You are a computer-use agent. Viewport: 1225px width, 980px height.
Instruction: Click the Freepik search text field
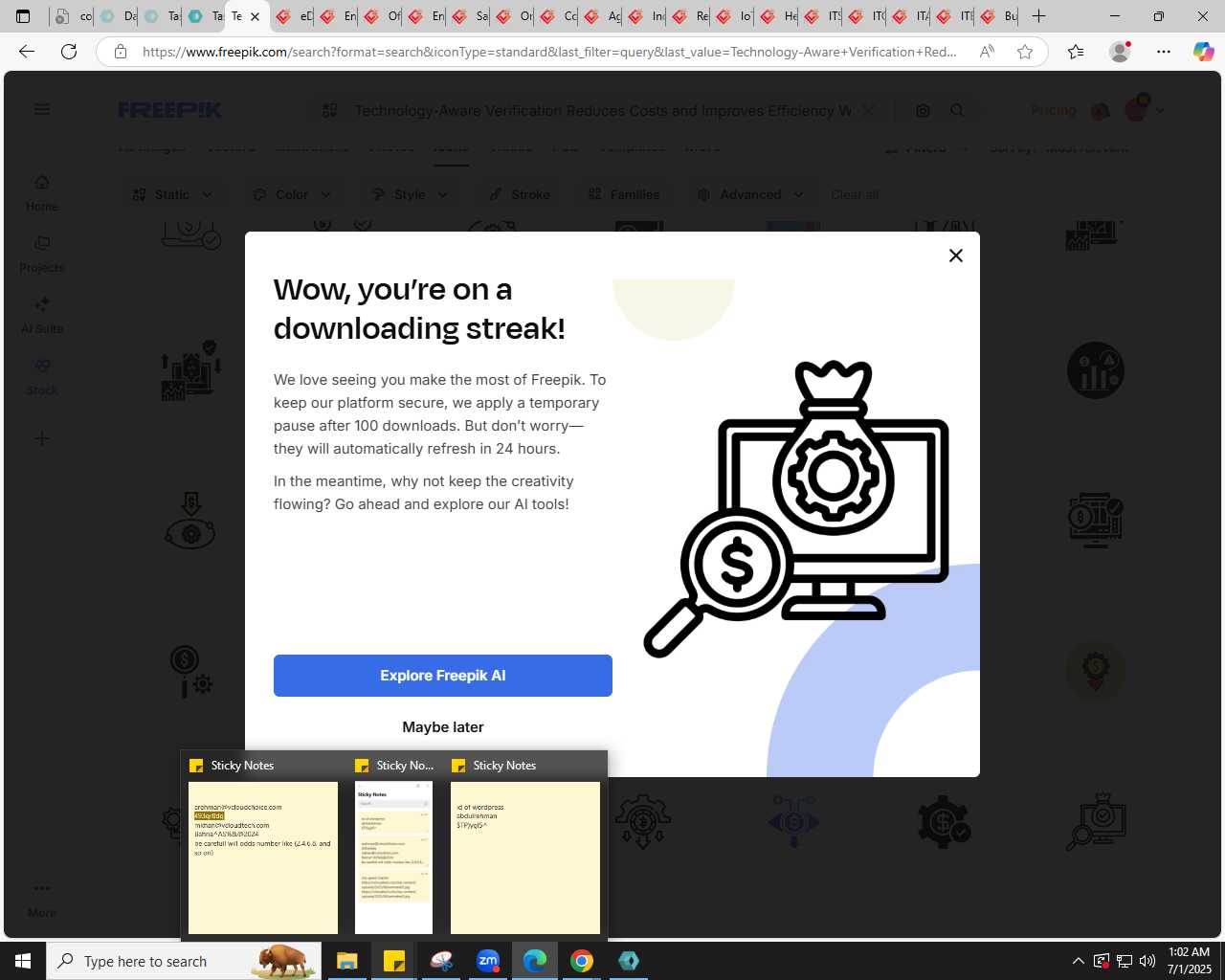point(603,111)
